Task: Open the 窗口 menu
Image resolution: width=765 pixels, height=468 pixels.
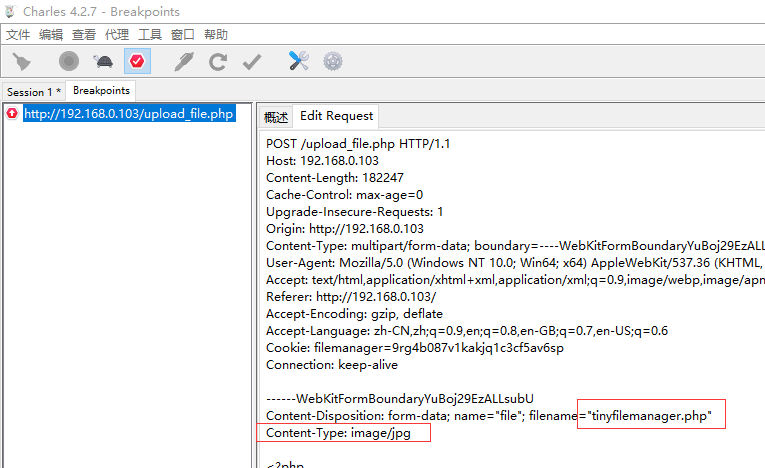Action: pyautogui.click(x=183, y=35)
